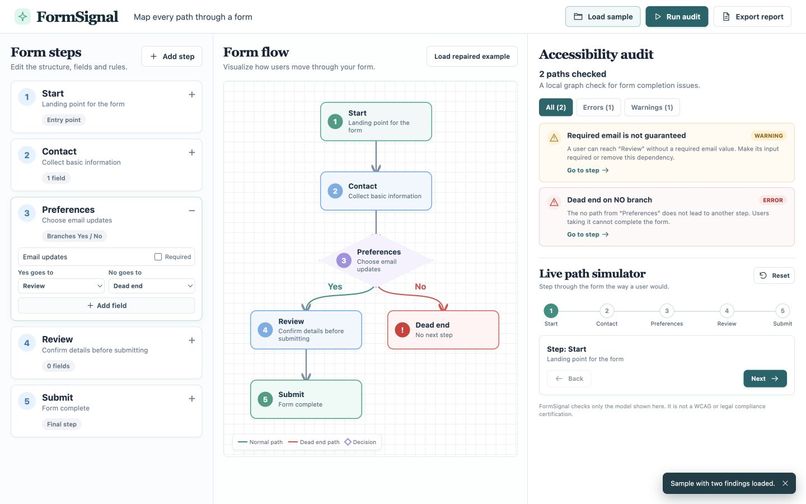
Task: Collapse the Preferences step card
Action: pos(192,211)
